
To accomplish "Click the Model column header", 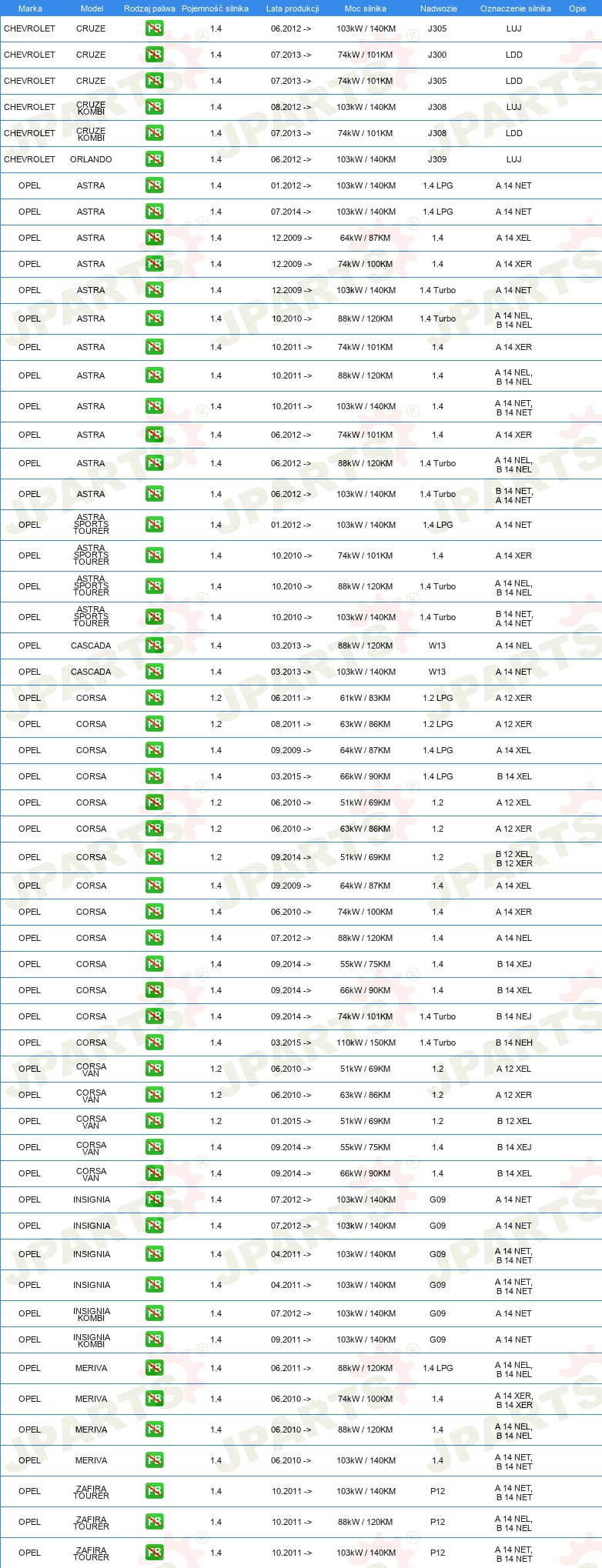I will 92,8.
